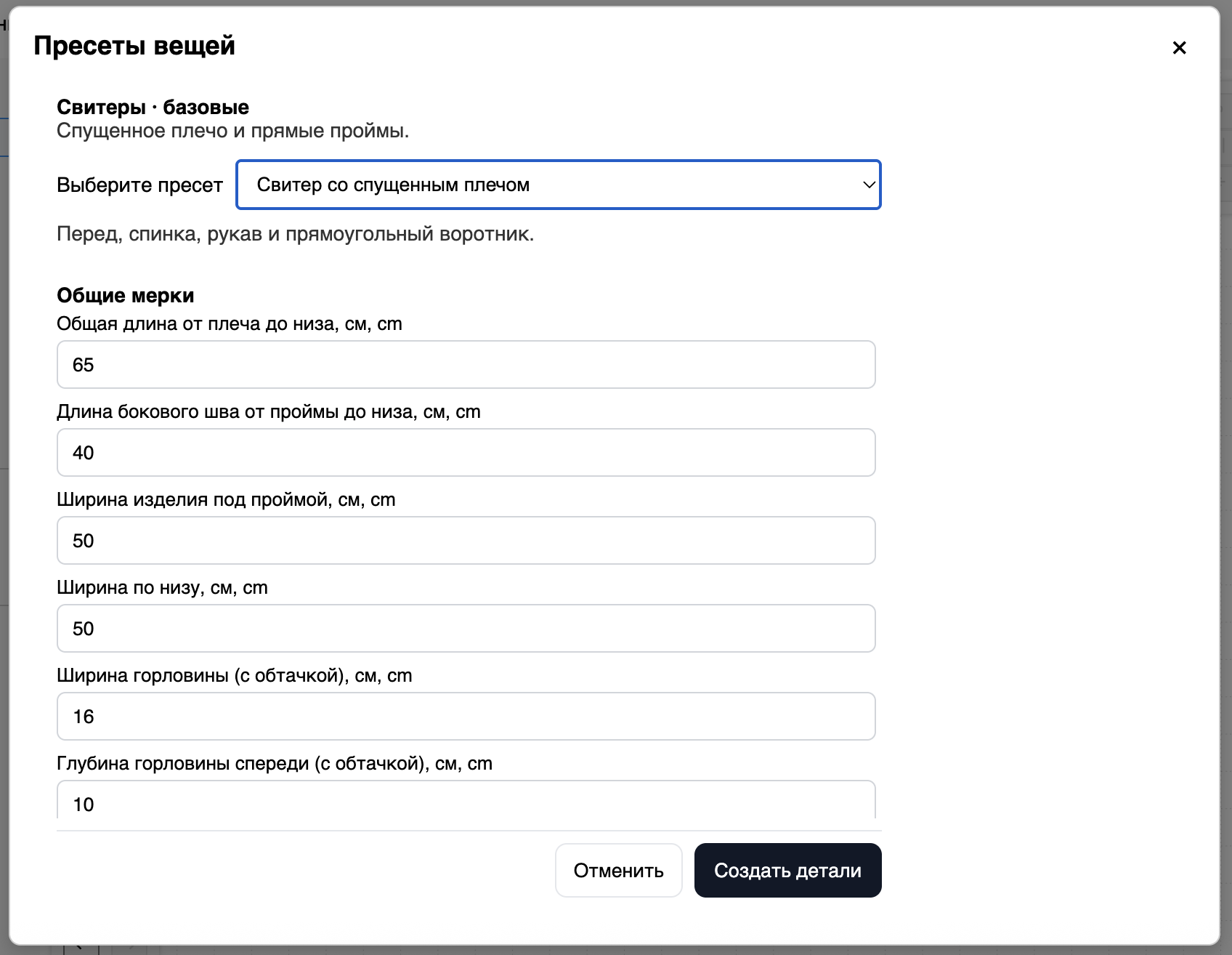The height and width of the screenshot is (955, 1232).
Task: Click the Ширина по низу input field
Action: tap(466, 629)
